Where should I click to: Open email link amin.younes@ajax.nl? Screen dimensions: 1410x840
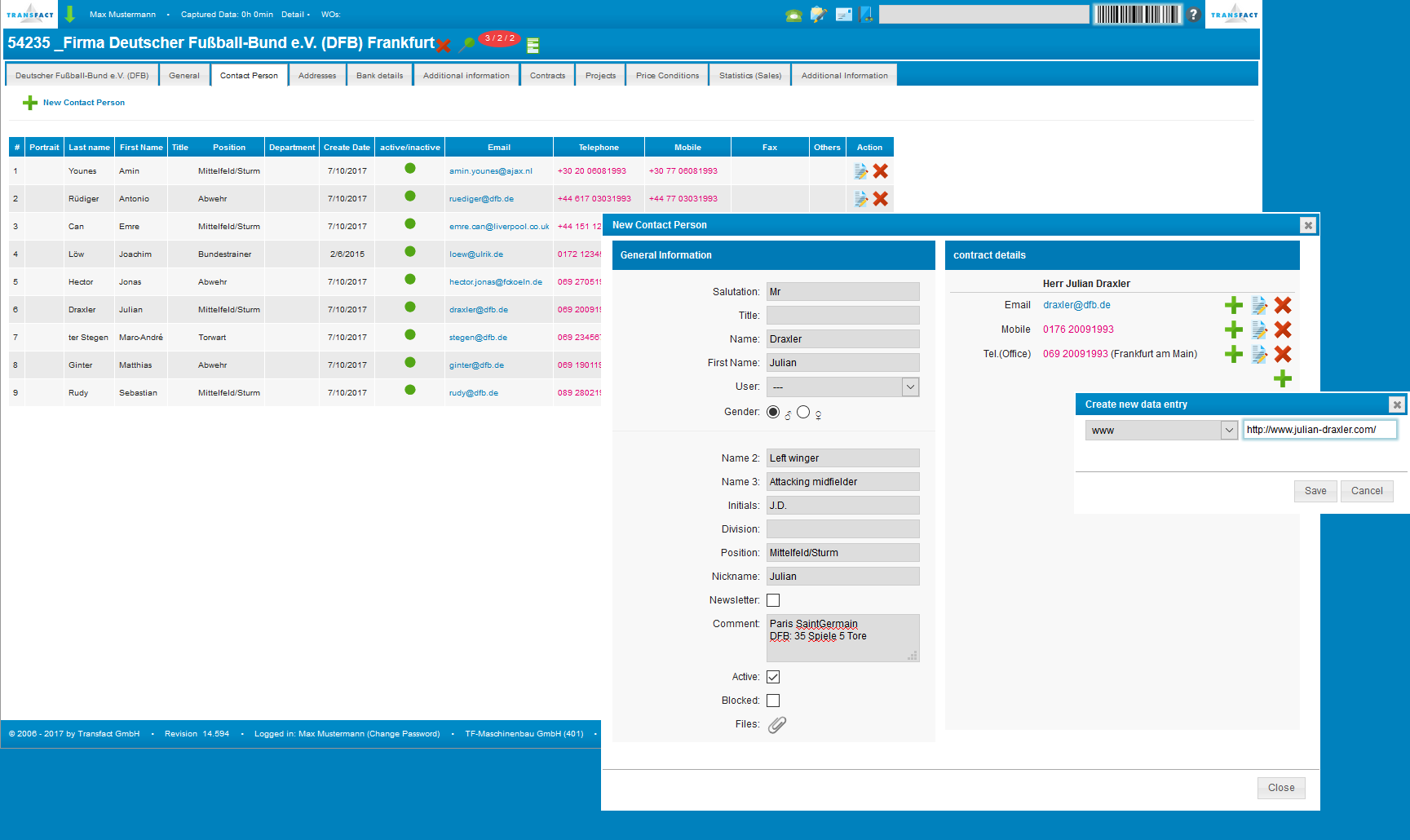(491, 171)
